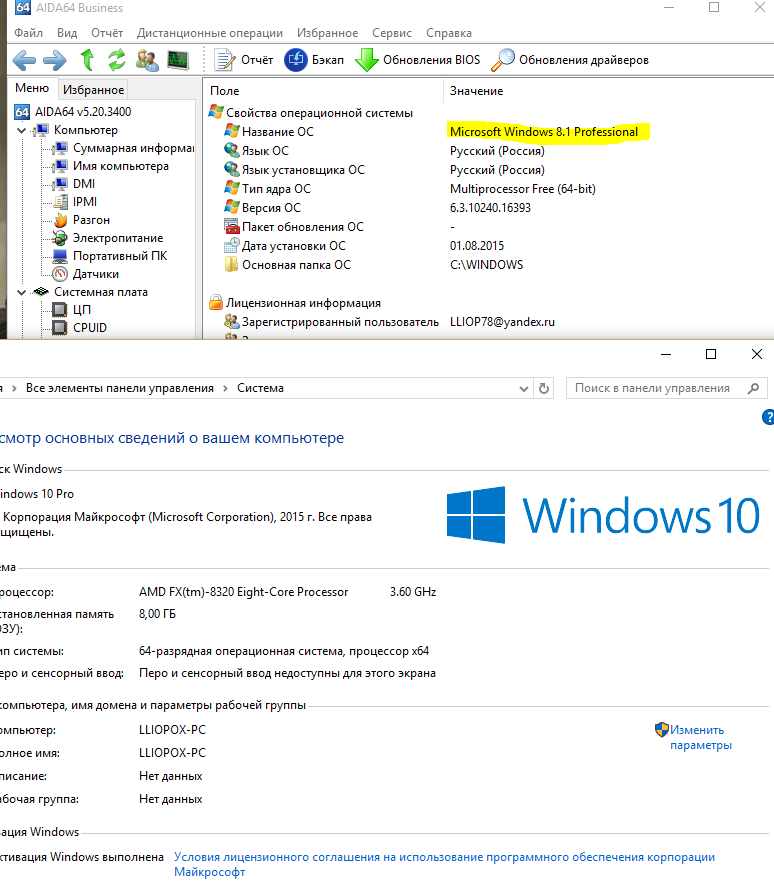
Task: Click the Бэкап backup toolbar button
Action: 313,60
